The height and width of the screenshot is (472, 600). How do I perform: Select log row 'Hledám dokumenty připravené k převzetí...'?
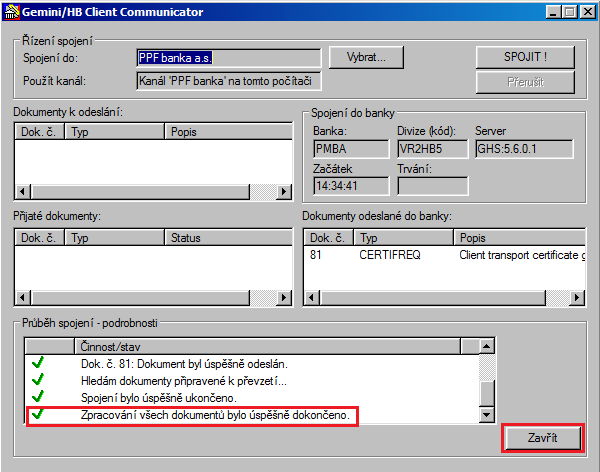point(252,381)
